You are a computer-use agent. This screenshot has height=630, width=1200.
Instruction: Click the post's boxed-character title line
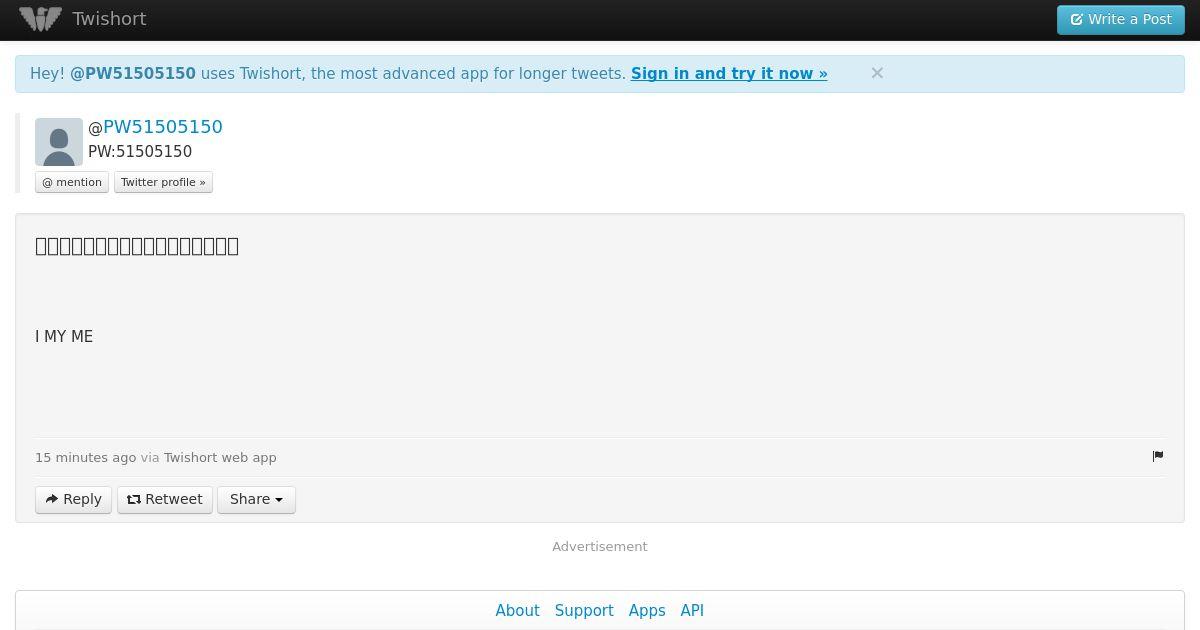(137, 246)
